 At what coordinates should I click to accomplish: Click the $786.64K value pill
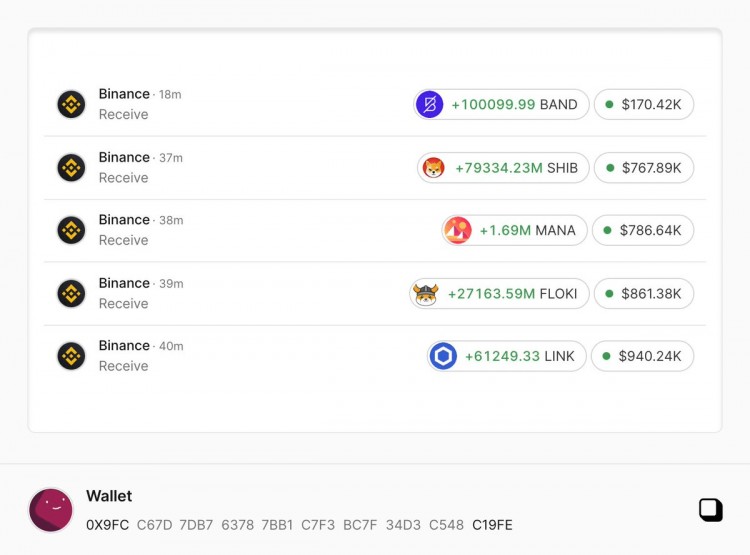(x=643, y=231)
